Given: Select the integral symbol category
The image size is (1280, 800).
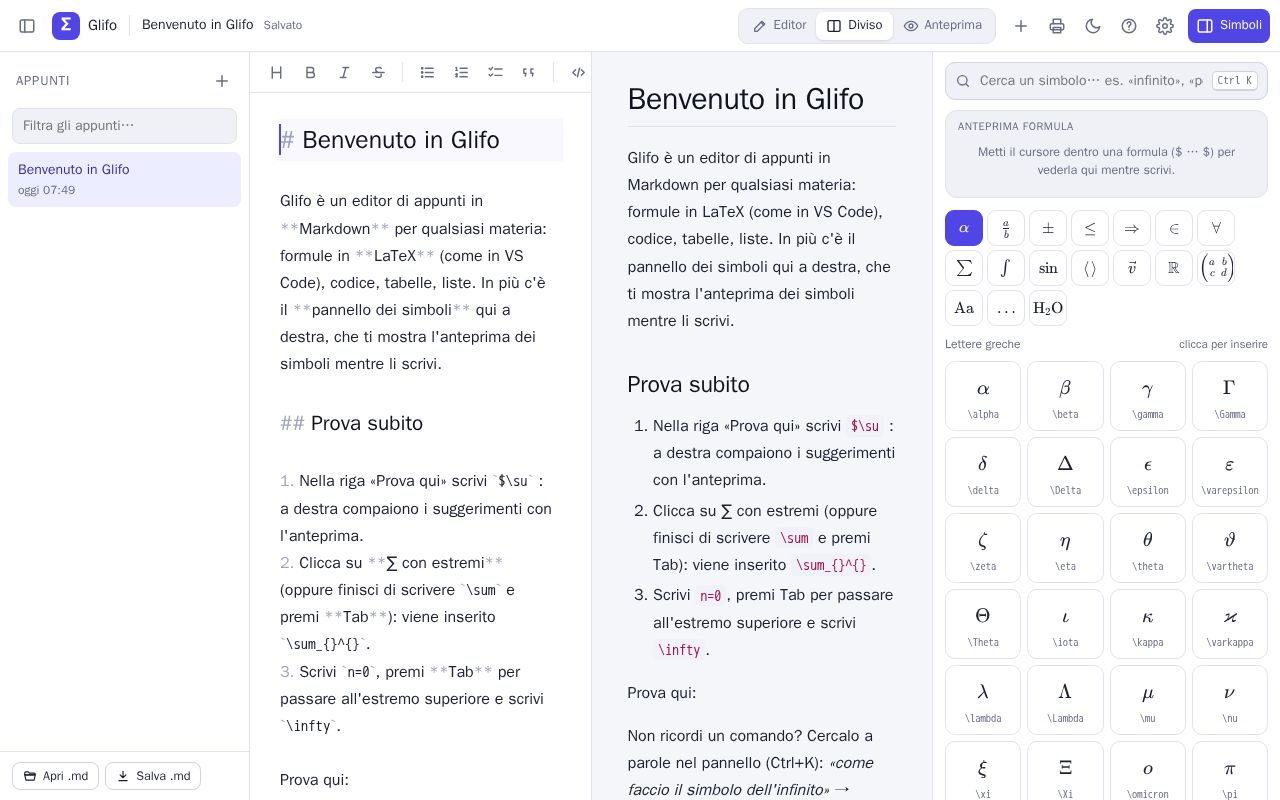Looking at the screenshot, I should (x=1006, y=268).
